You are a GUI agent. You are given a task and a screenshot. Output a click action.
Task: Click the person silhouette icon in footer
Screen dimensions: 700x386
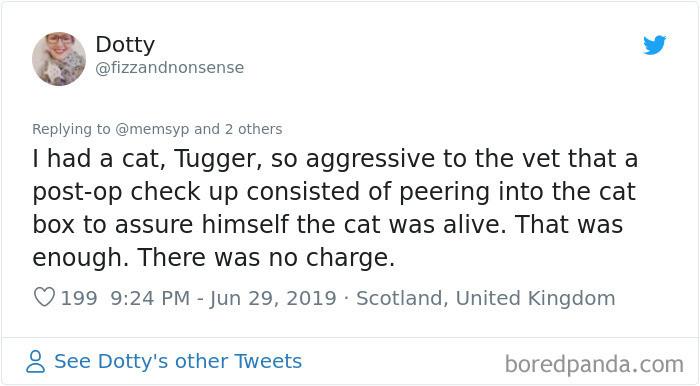[35, 361]
